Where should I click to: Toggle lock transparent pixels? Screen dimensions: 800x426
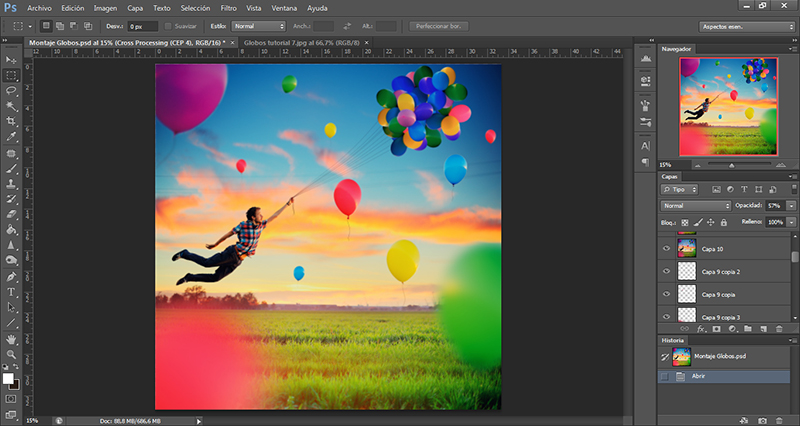pyautogui.click(x=685, y=222)
